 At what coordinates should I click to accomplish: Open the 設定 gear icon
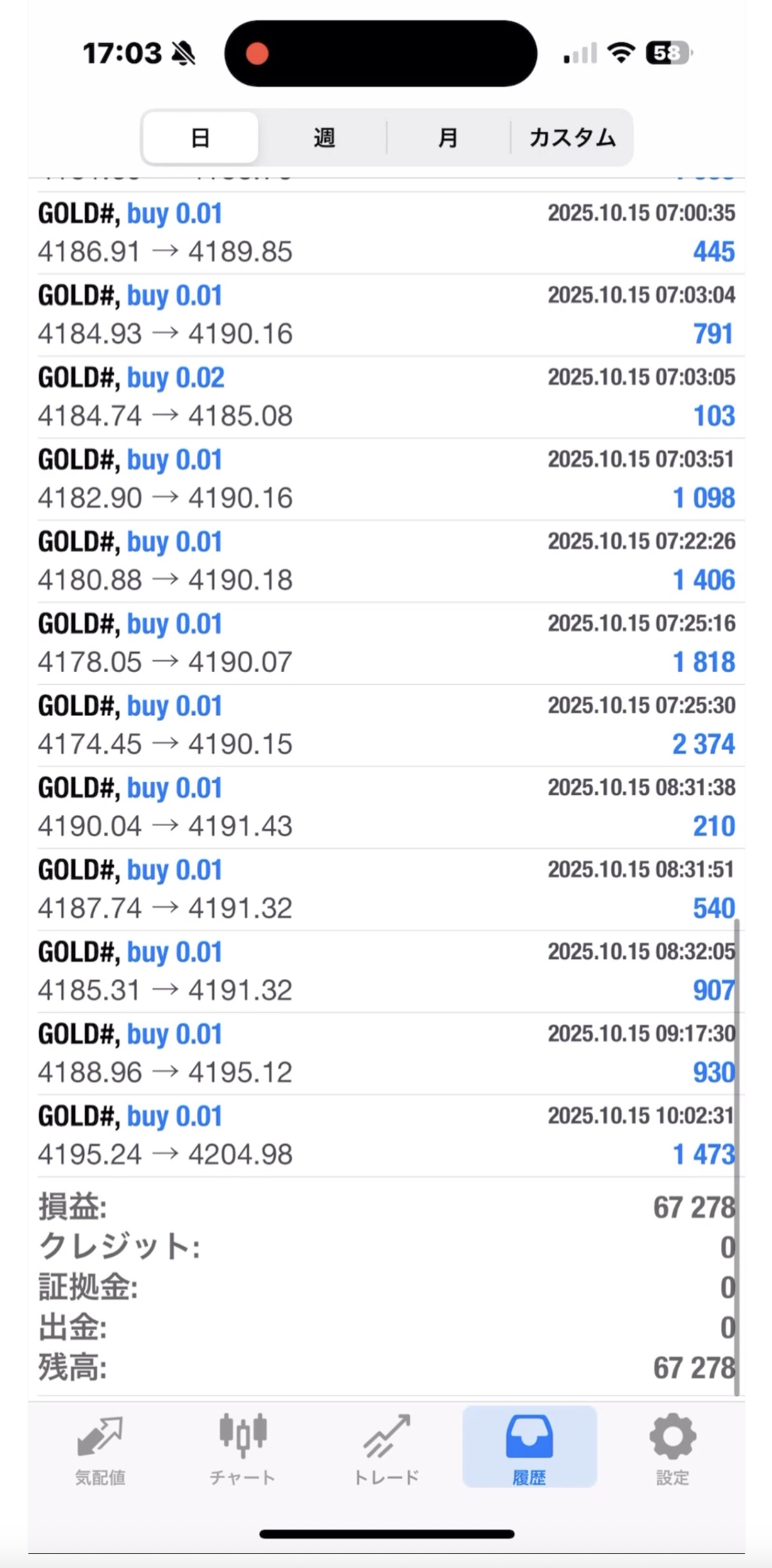(x=672, y=1435)
